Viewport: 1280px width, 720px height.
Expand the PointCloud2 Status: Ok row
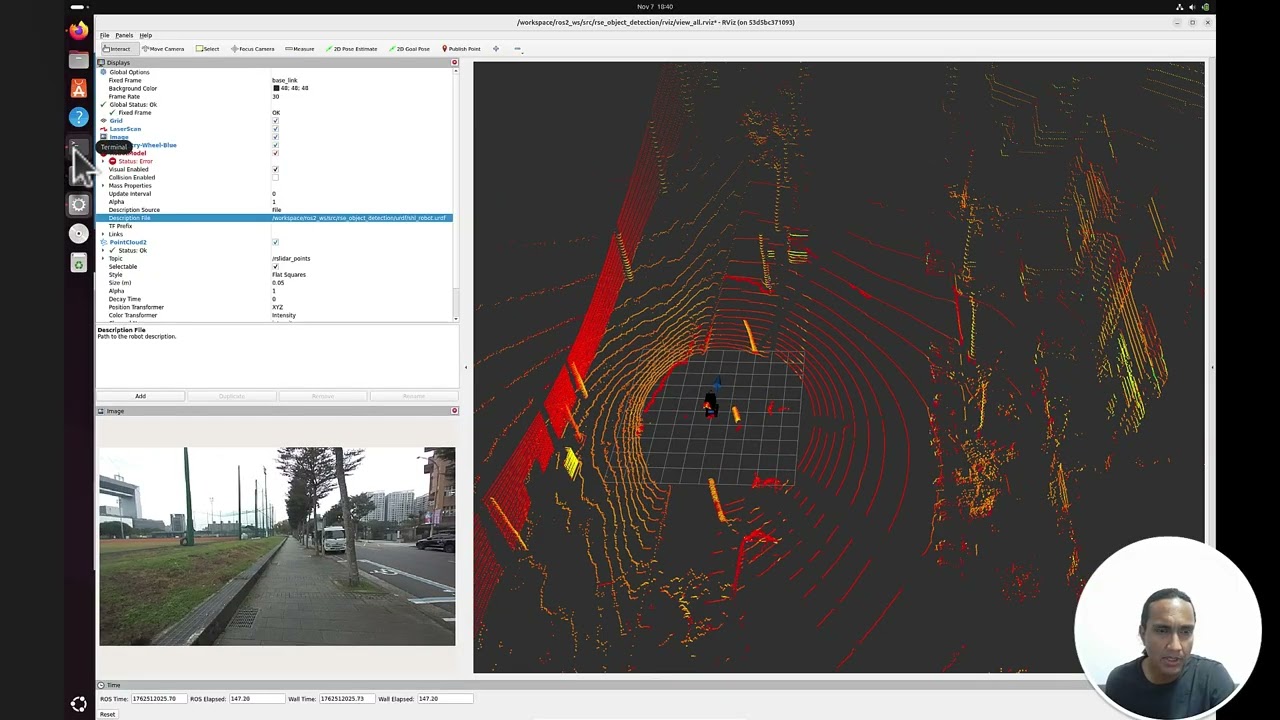point(103,250)
